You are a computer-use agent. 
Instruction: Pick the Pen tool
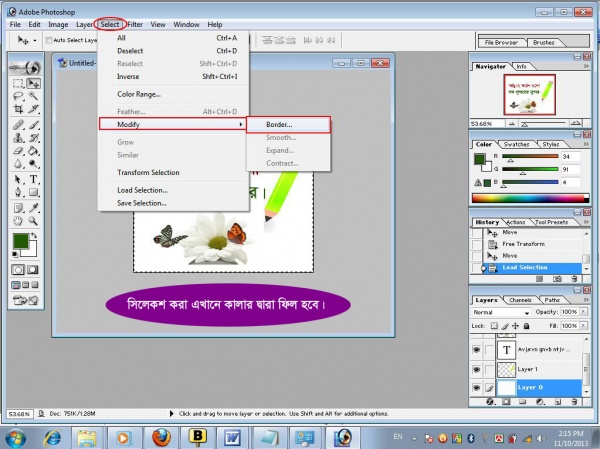[x=18, y=192]
